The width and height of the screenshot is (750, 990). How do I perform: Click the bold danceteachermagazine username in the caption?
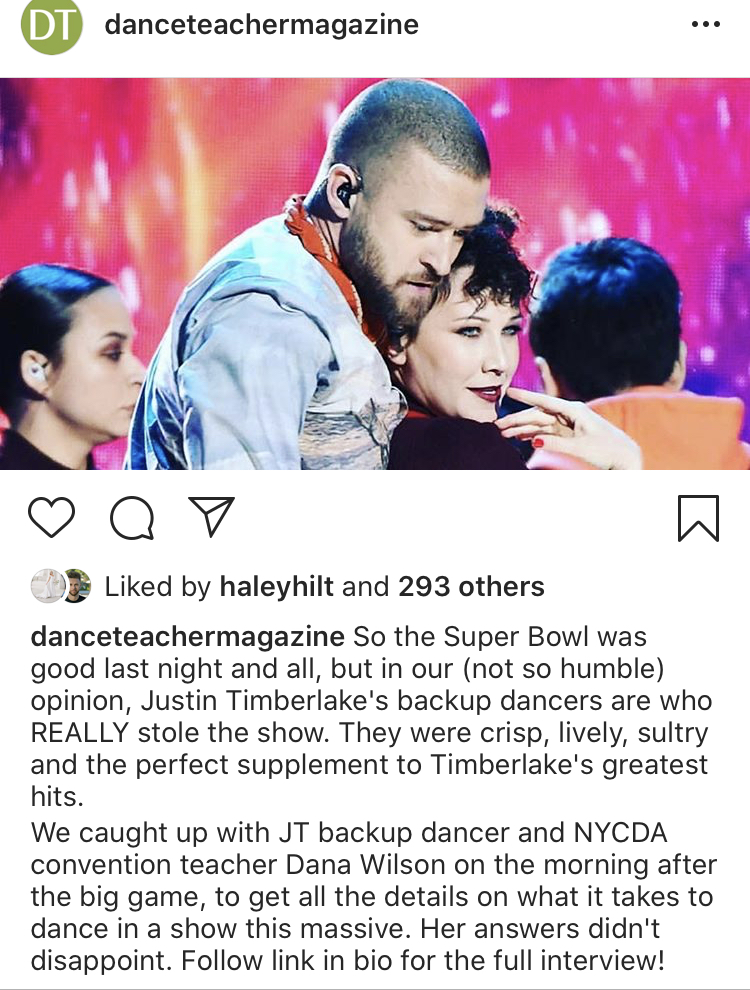pyautogui.click(x=188, y=637)
